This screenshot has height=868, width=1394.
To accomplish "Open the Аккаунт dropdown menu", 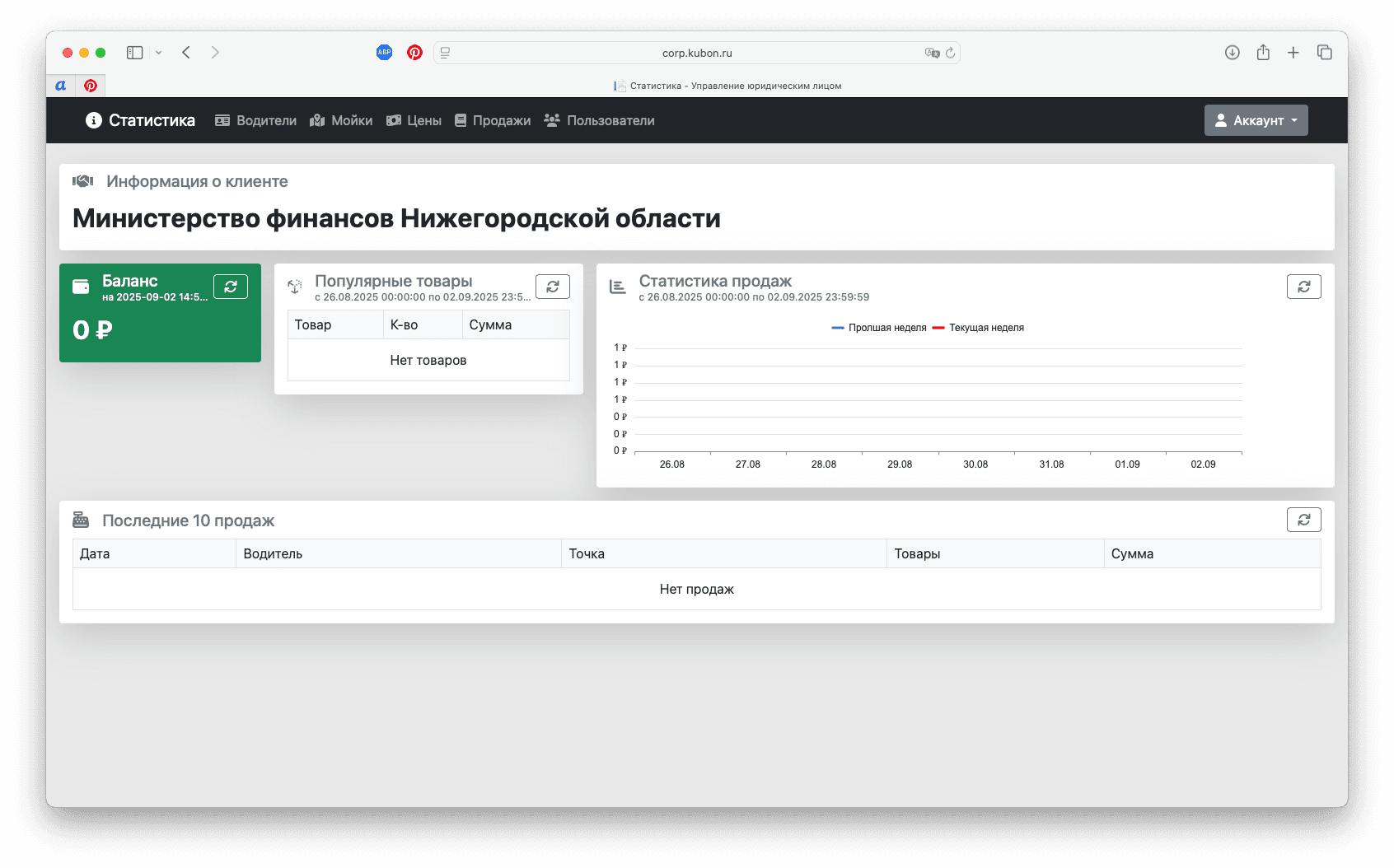I will [x=1256, y=120].
